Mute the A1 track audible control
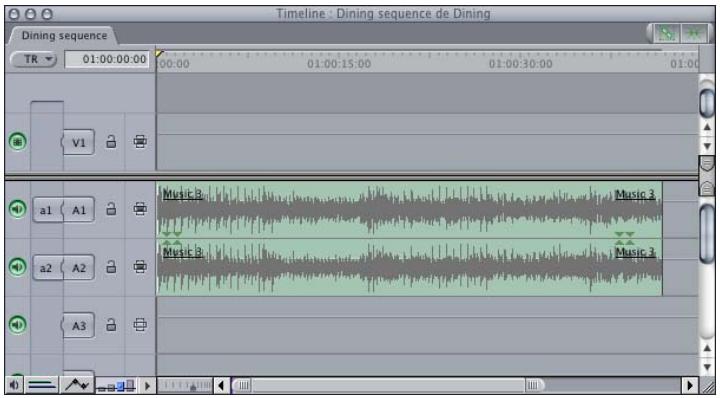 (17, 209)
